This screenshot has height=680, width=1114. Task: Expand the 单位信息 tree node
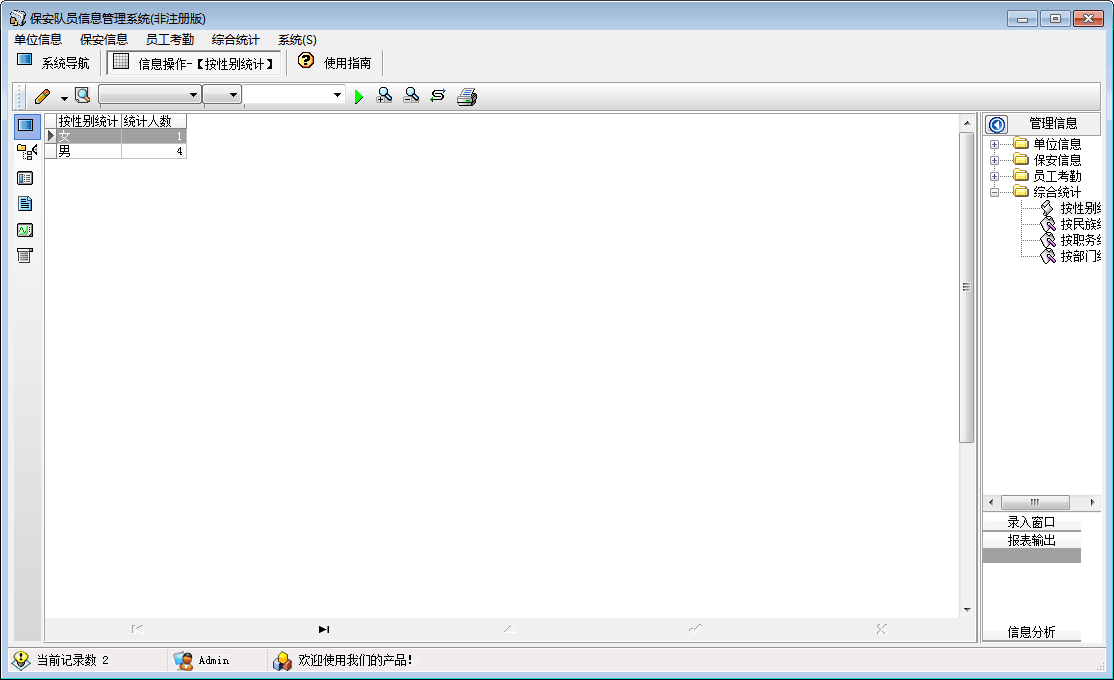point(995,144)
